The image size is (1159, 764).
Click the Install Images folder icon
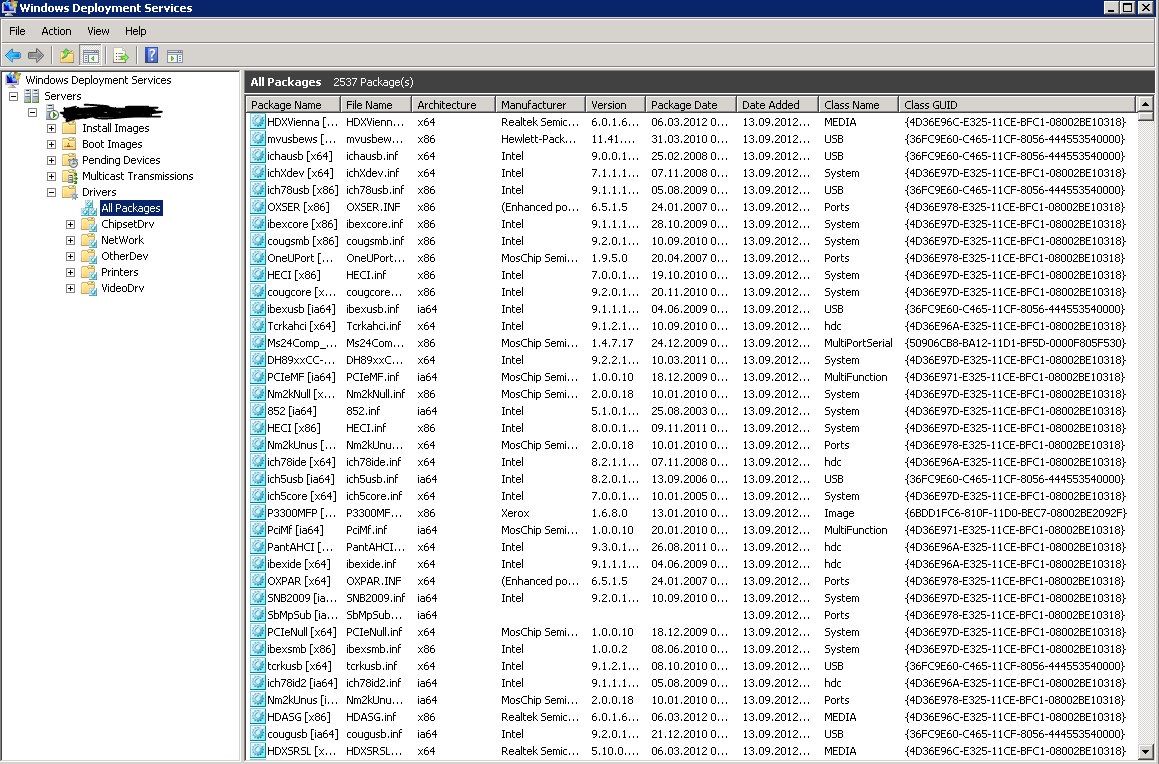(70, 128)
